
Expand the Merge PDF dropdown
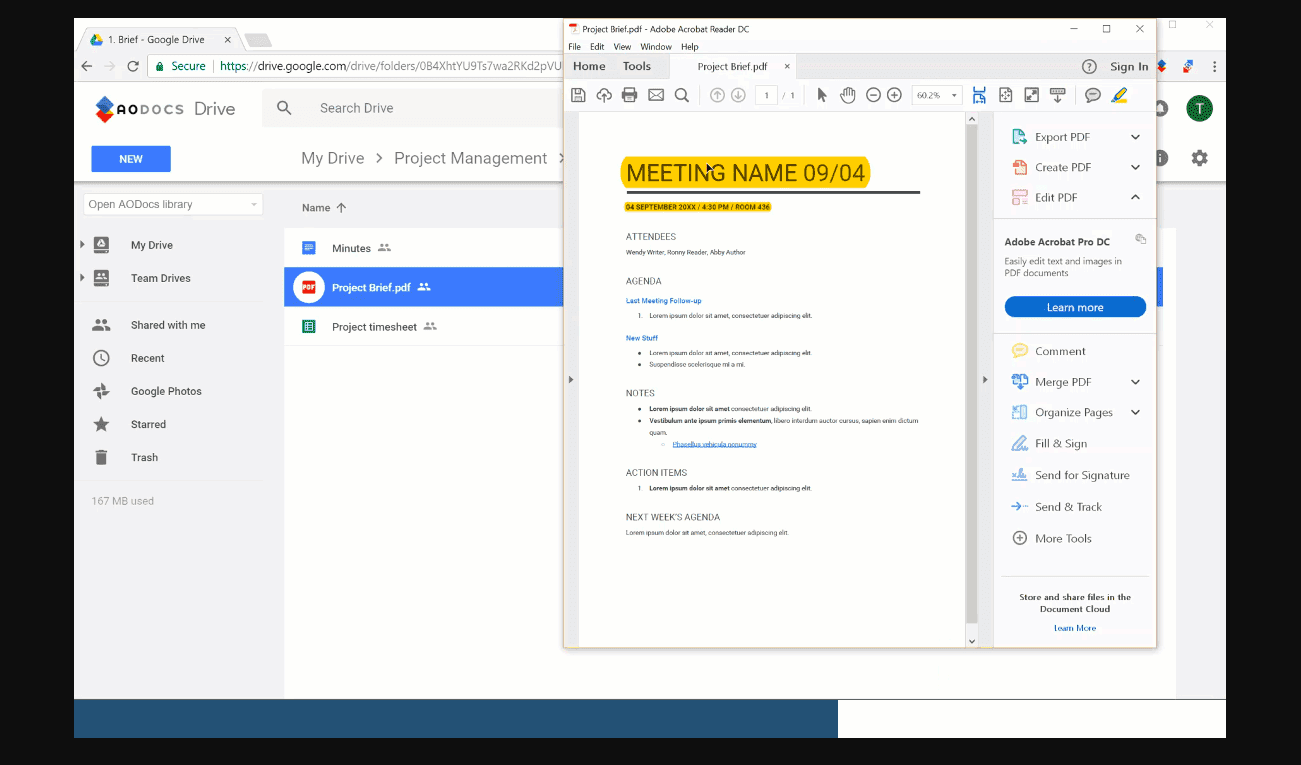pos(1134,381)
